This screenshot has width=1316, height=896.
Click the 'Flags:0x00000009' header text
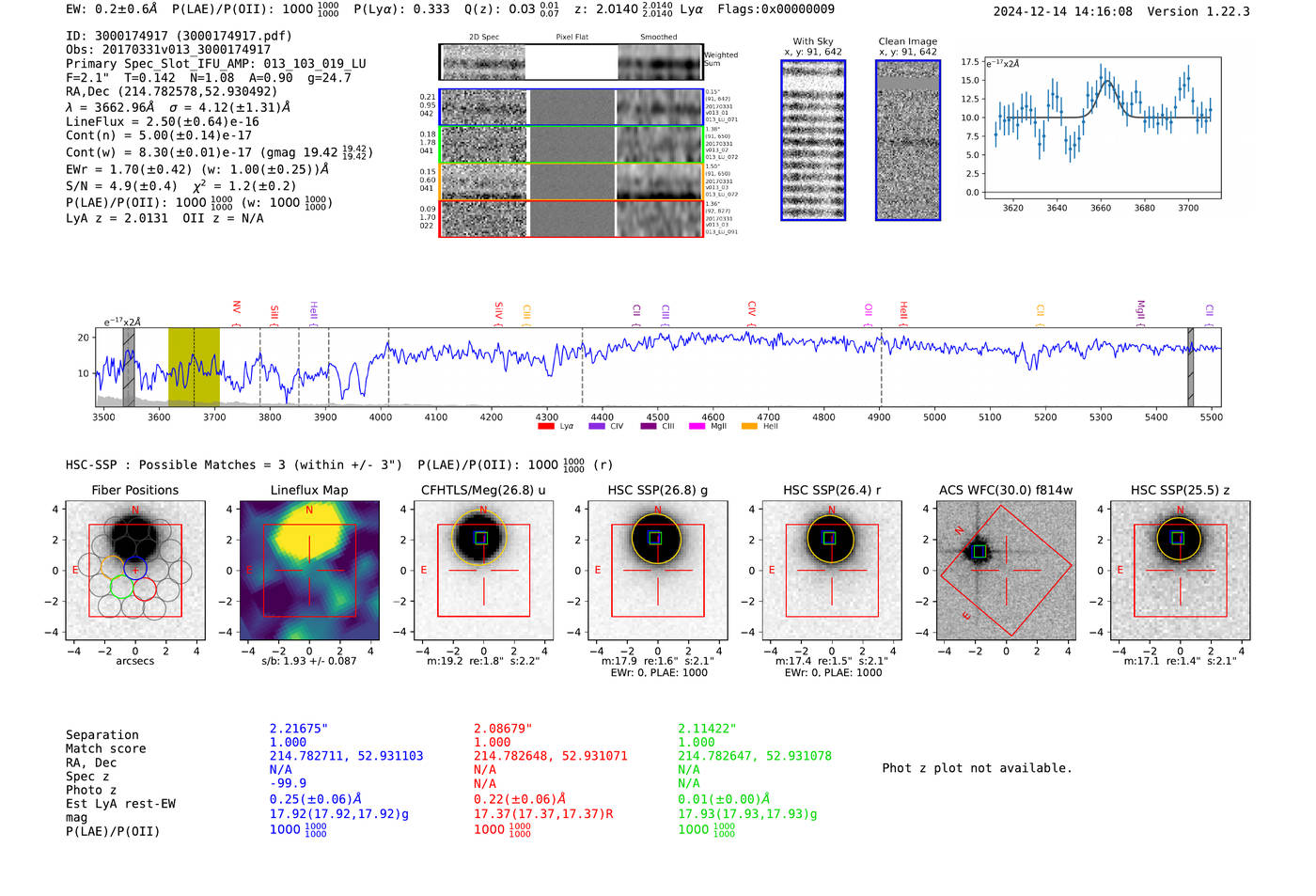(x=775, y=9)
